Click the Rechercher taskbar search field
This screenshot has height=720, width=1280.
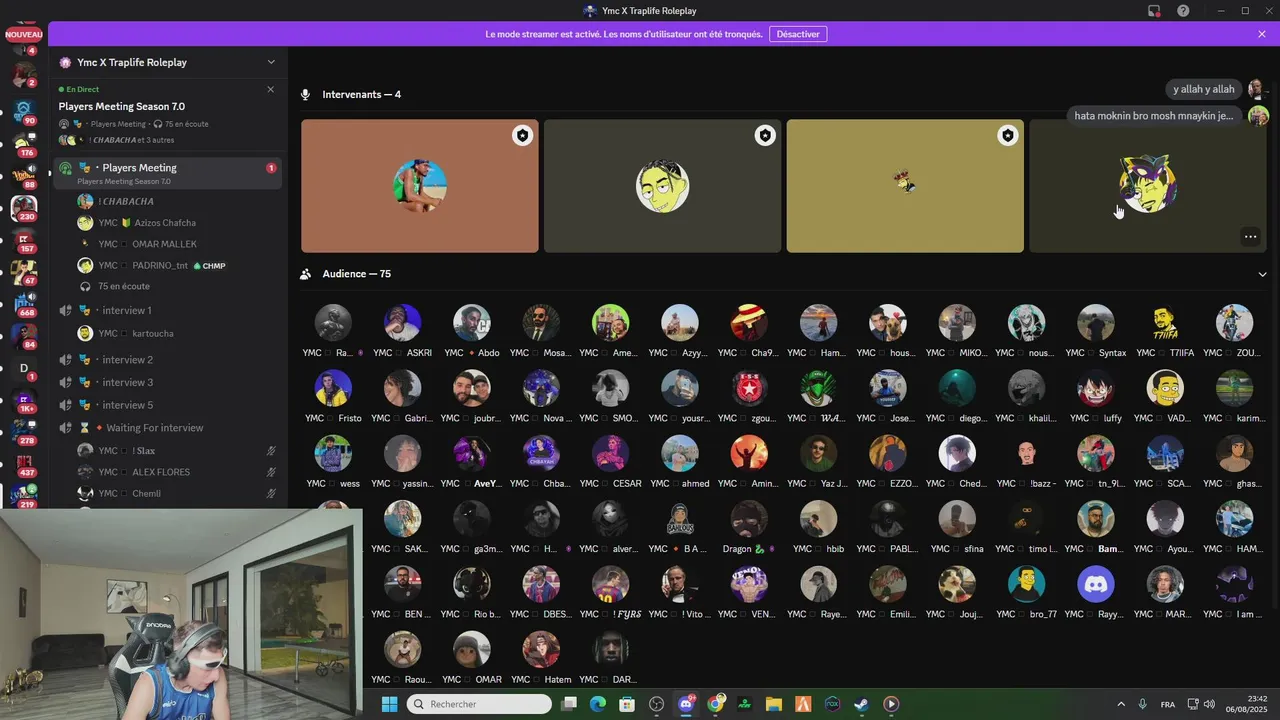(479, 704)
